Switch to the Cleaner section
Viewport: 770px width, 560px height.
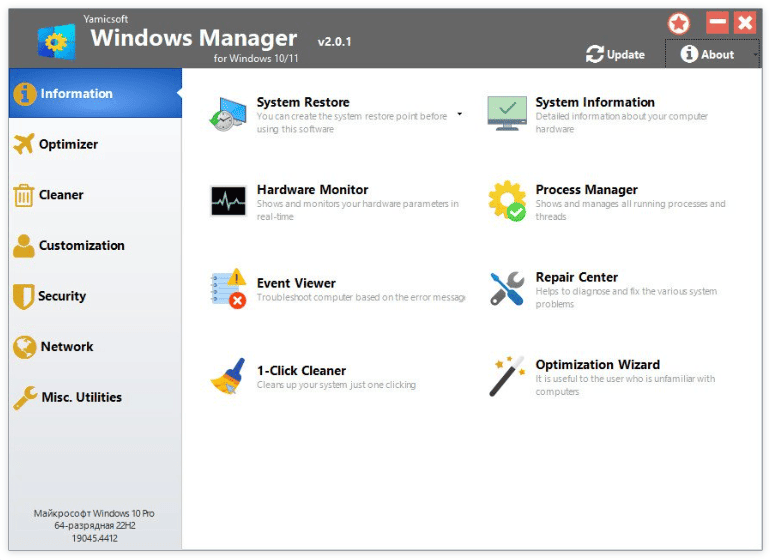[95, 195]
